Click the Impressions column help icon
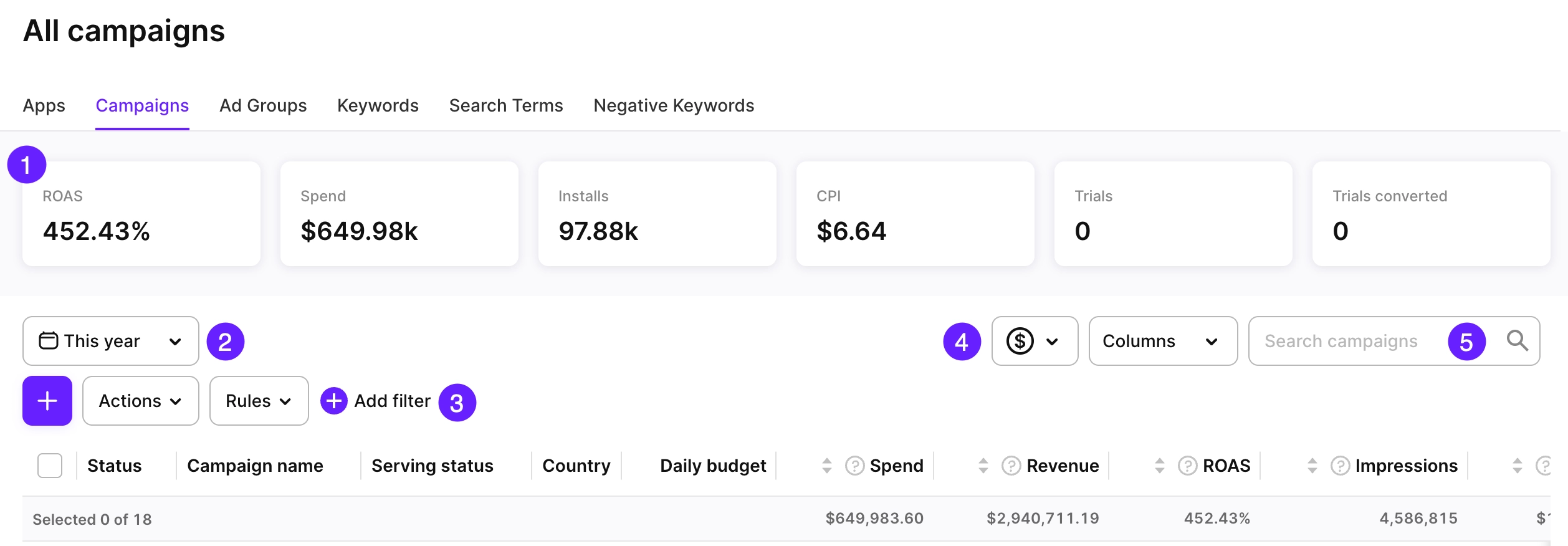The image size is (1568, 546). coord(1340,466)
